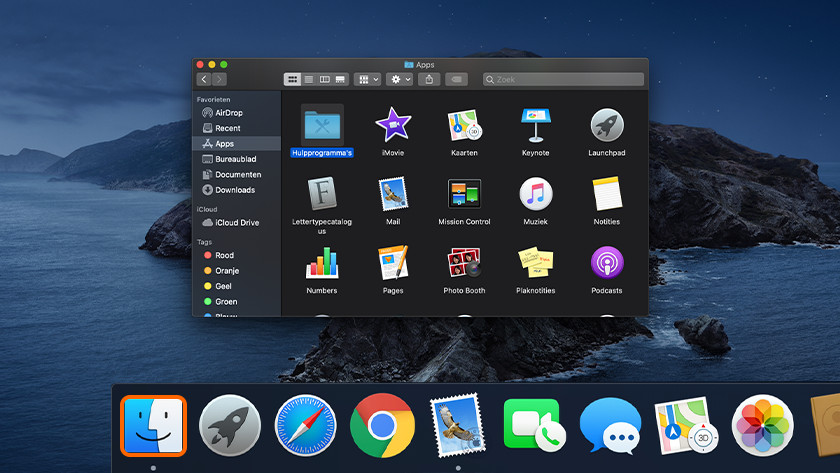Click the Muziek app icon
Screen dimensions: 840x473
pos(535,195)
